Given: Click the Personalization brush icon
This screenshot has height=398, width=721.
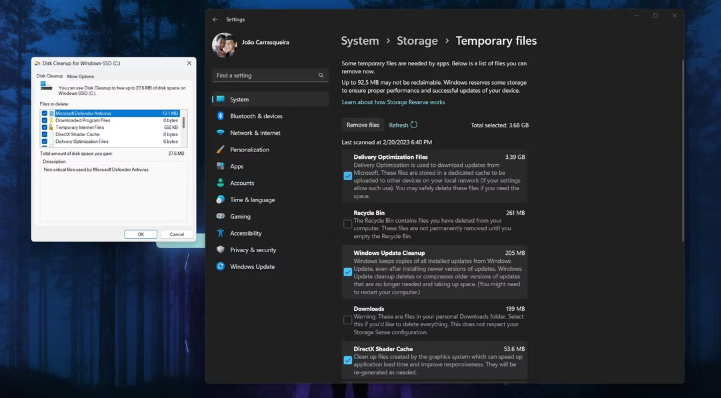Looking at the screenshot, I should pos(221,149).
